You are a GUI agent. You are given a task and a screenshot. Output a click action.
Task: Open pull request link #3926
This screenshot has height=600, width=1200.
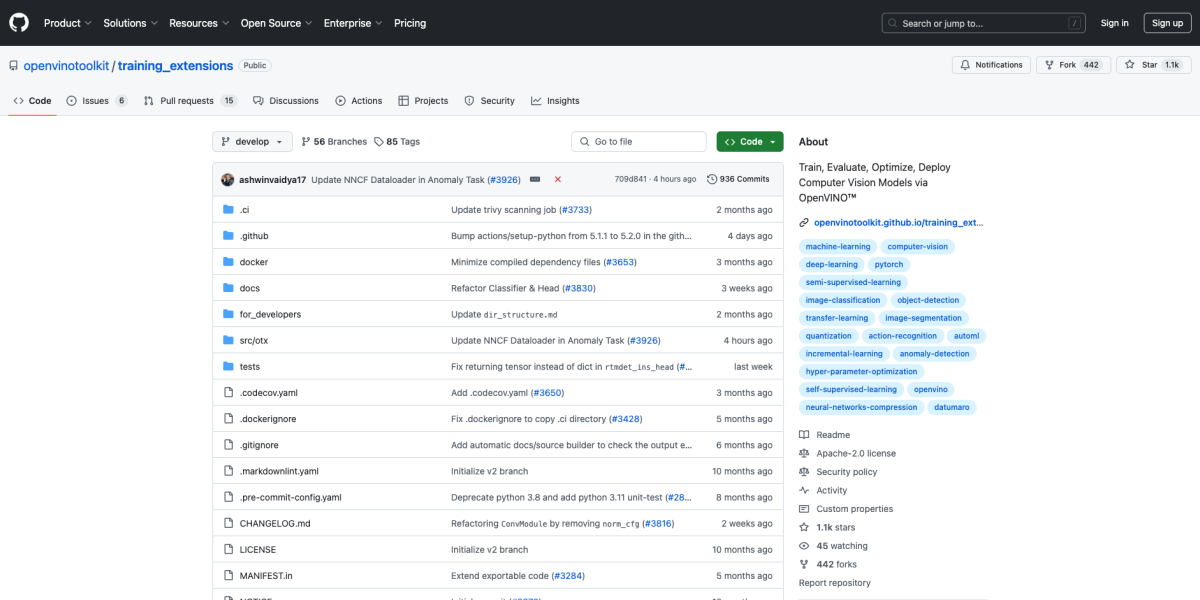coord(504,179)
